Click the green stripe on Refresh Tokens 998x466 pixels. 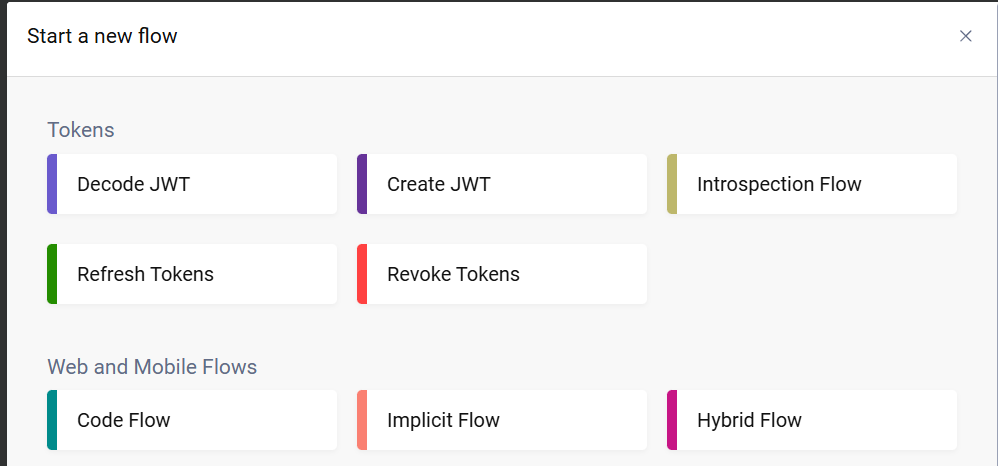point(52,274)
